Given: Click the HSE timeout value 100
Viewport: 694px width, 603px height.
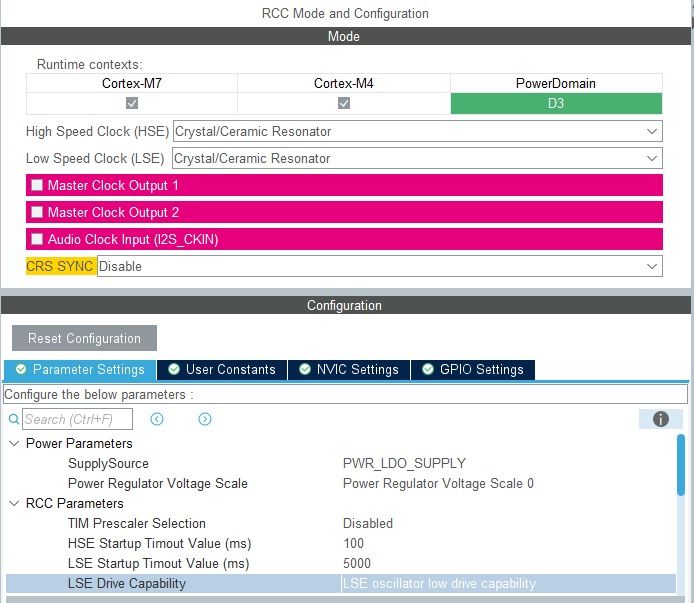Looking at the screenshot, I should [353, 543].
